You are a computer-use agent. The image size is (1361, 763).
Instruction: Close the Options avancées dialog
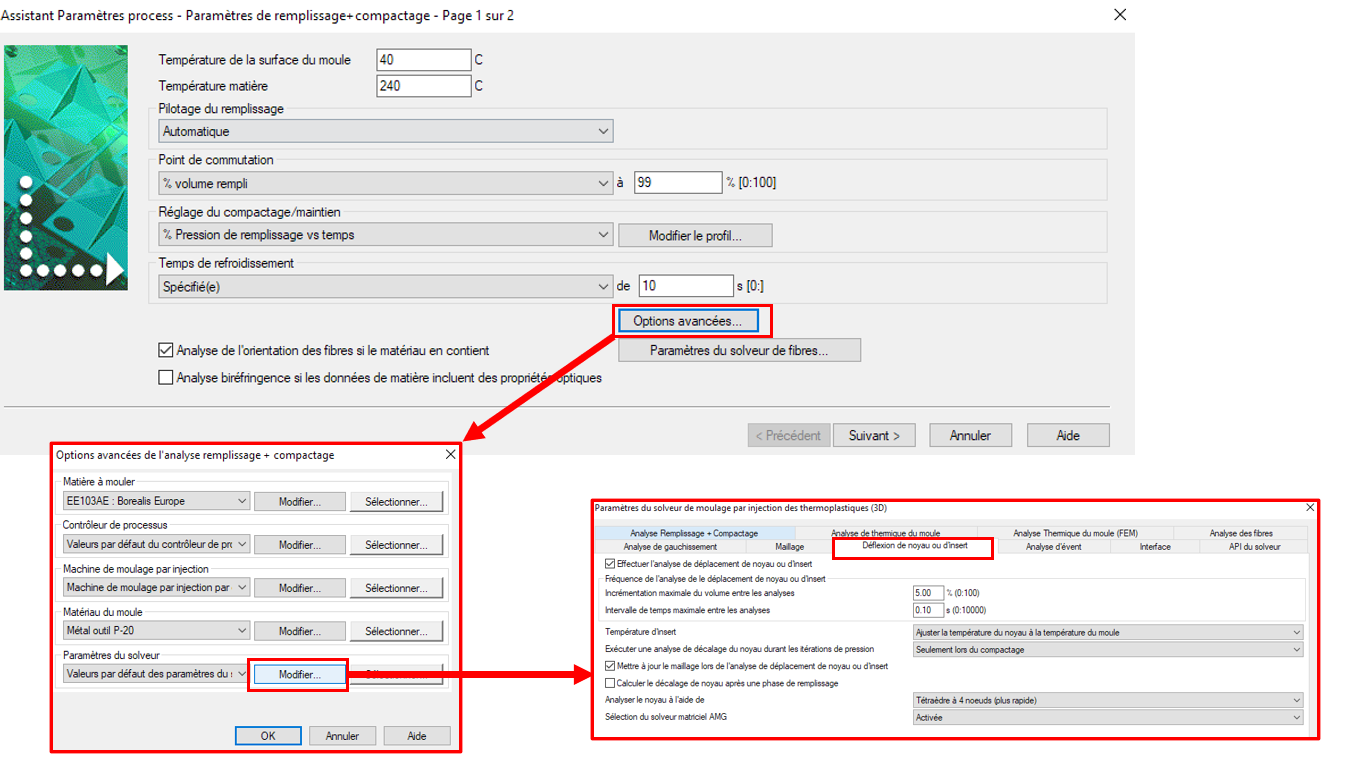tap(449, 455)
